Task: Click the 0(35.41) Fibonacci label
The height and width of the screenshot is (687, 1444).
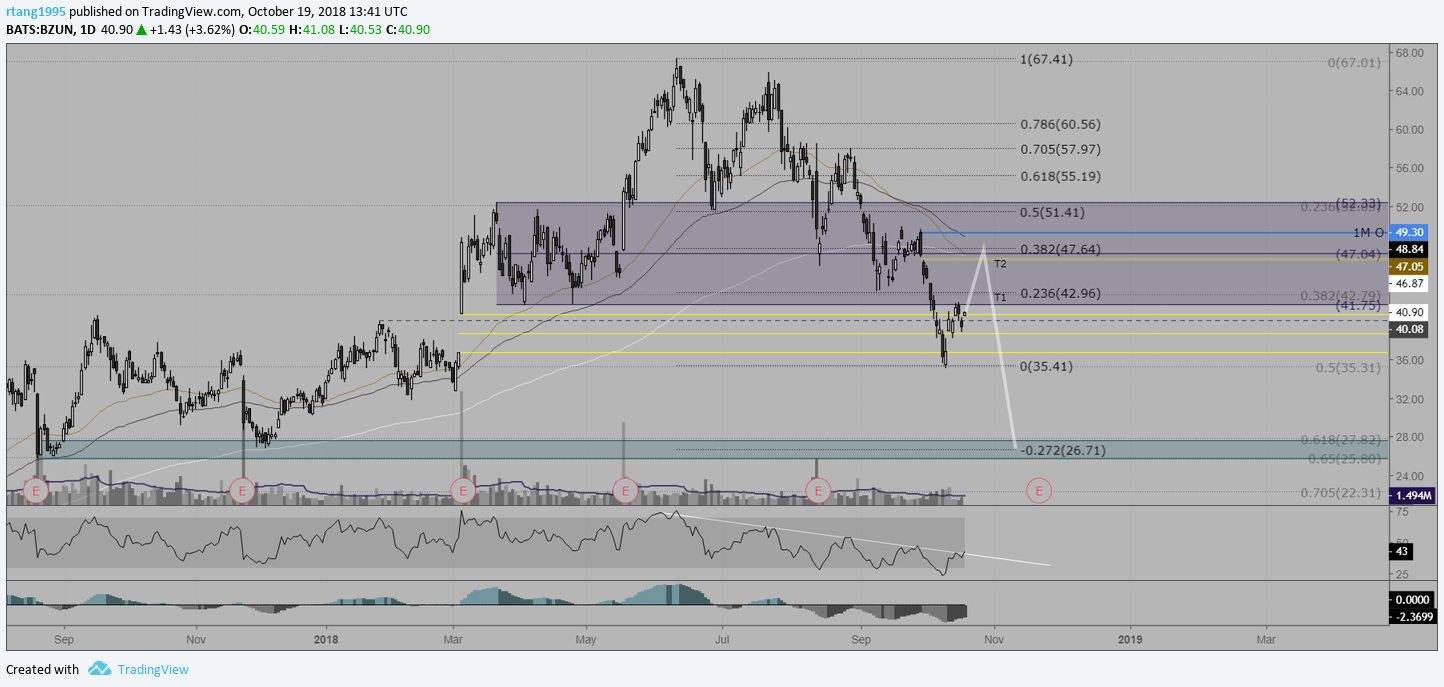Action: 1046,366
